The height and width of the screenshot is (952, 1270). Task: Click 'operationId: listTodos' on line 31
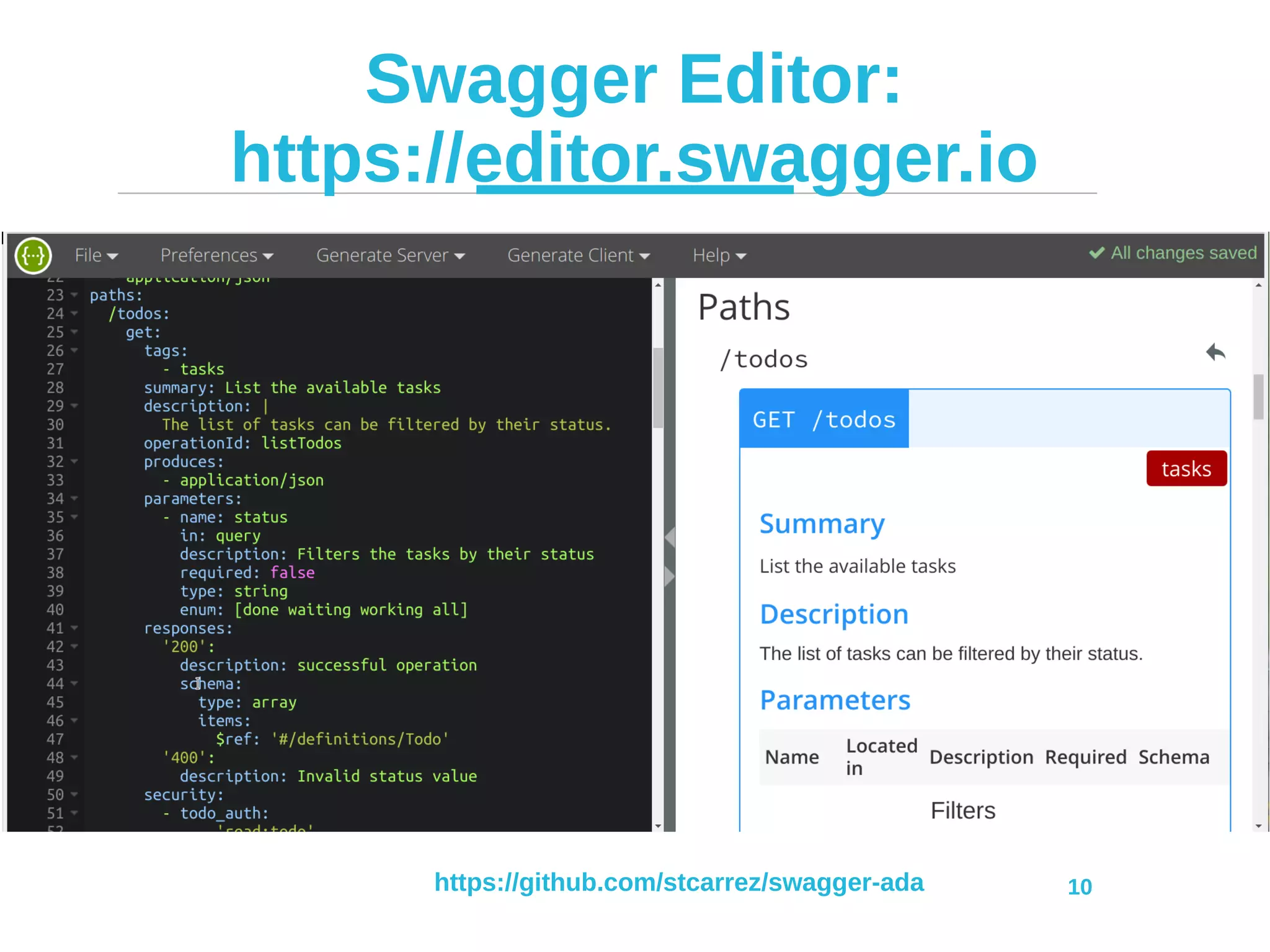coord(242,443)
